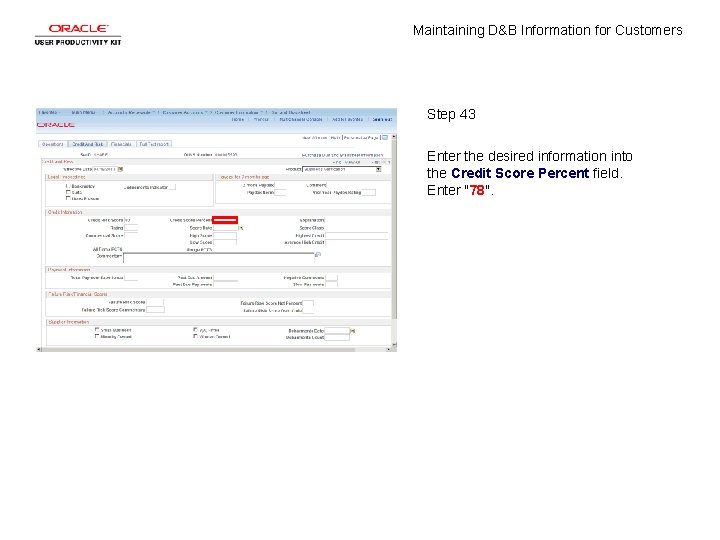Viewport: 720px width, 540px height.
Task: Click the vertical scrollbar up arrow
Action: point(394,137)
